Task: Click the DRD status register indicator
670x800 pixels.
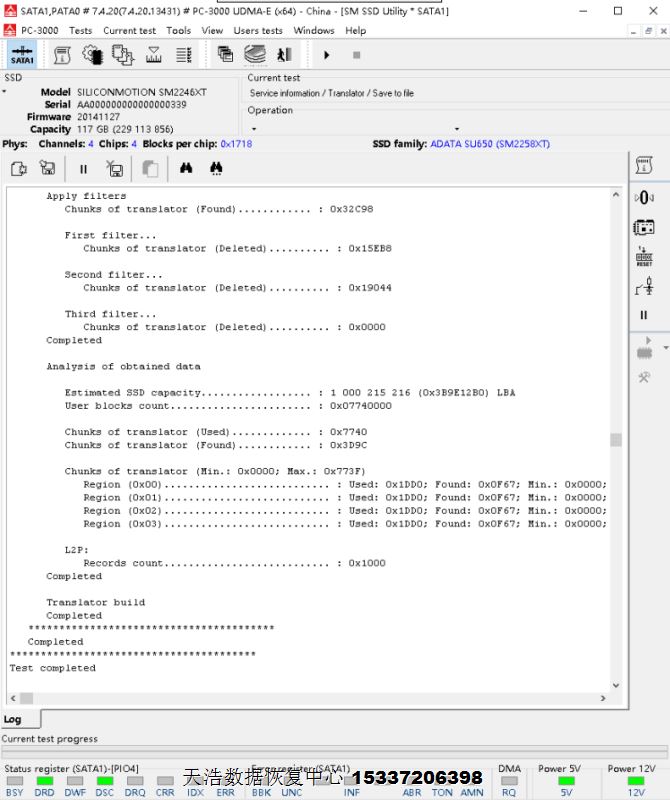Action: tap(45, 781)
